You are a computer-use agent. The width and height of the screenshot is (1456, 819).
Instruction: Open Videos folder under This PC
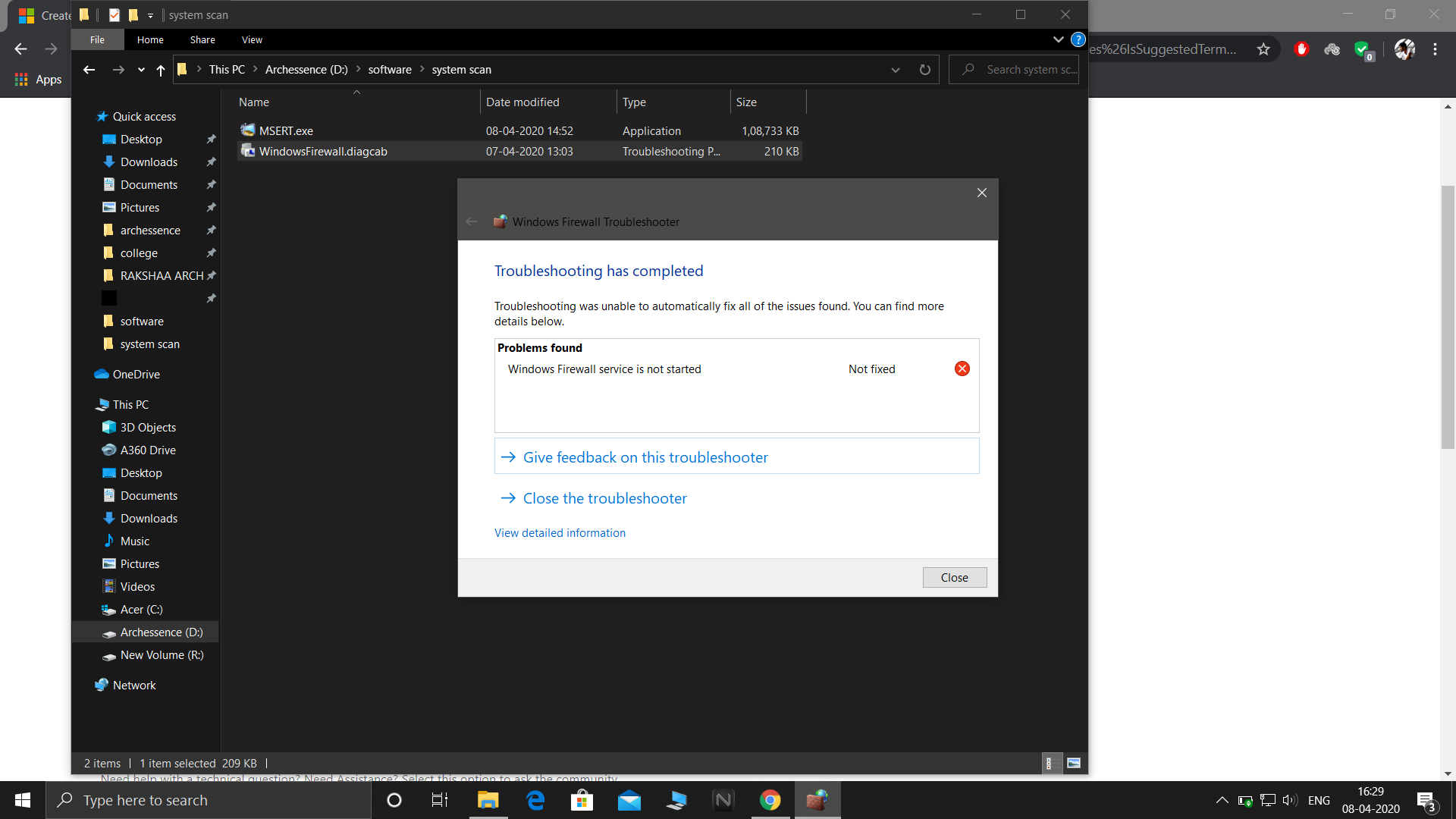pyautogui.click(x=137, y=586)
